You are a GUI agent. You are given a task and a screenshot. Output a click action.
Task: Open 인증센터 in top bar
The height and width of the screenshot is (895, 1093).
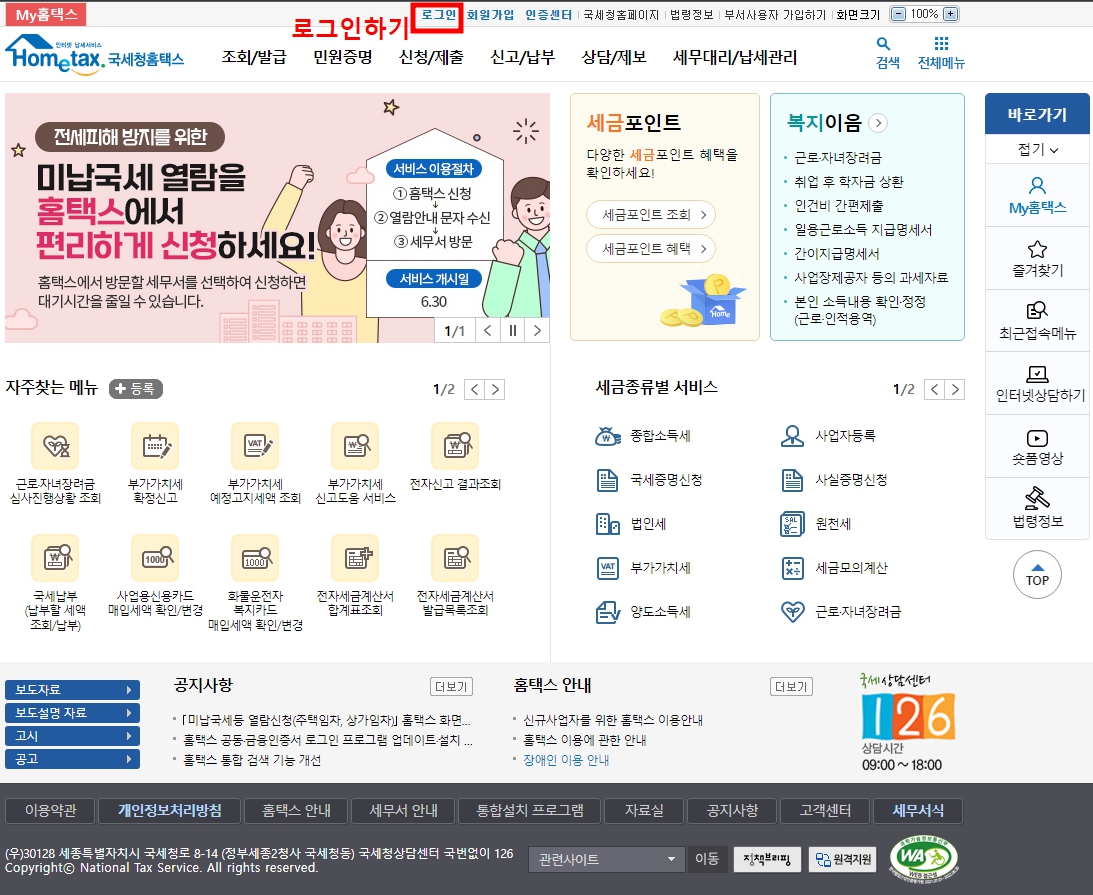pos(549,15)
